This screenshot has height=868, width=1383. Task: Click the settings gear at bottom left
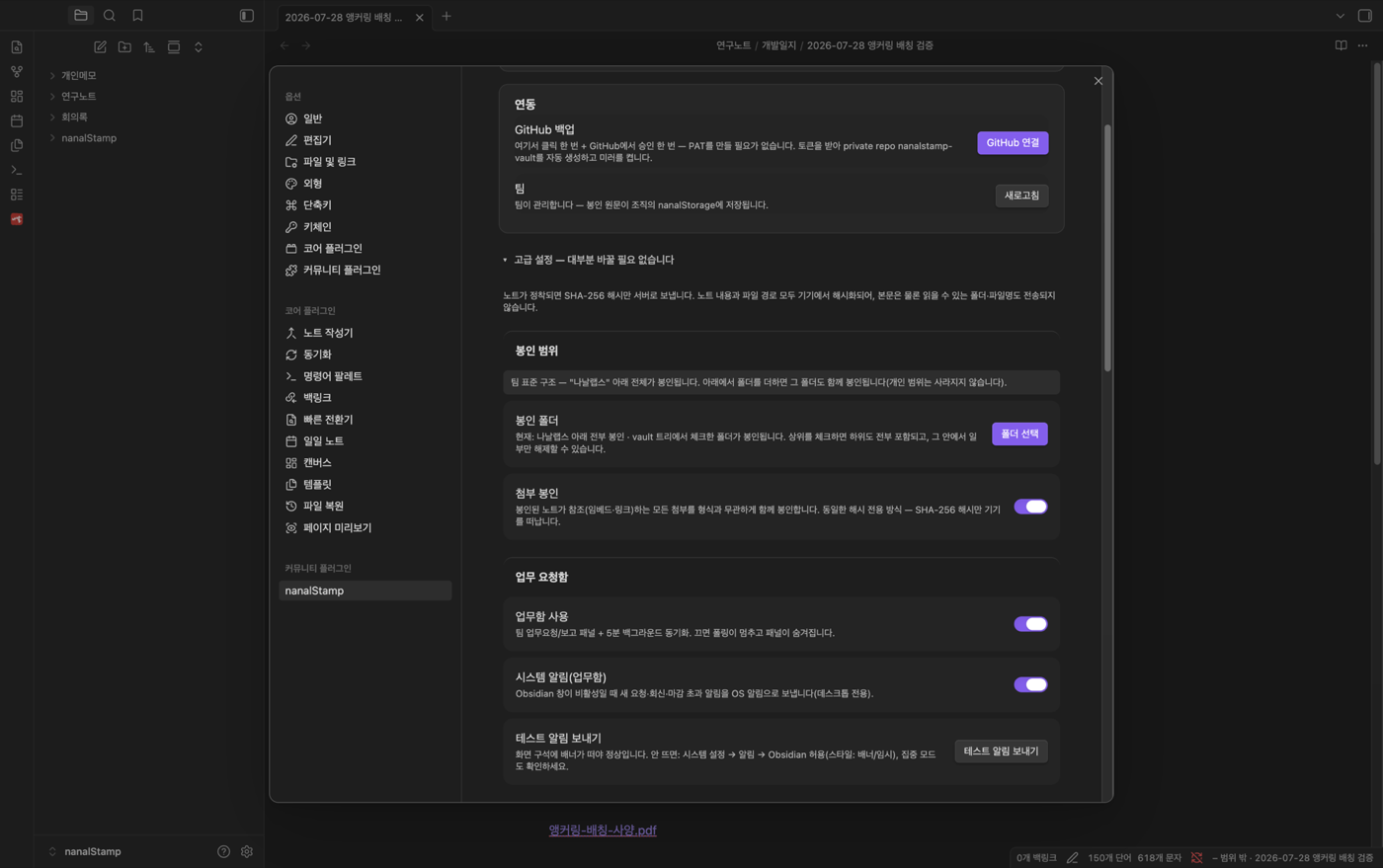(x=247, y=851)
